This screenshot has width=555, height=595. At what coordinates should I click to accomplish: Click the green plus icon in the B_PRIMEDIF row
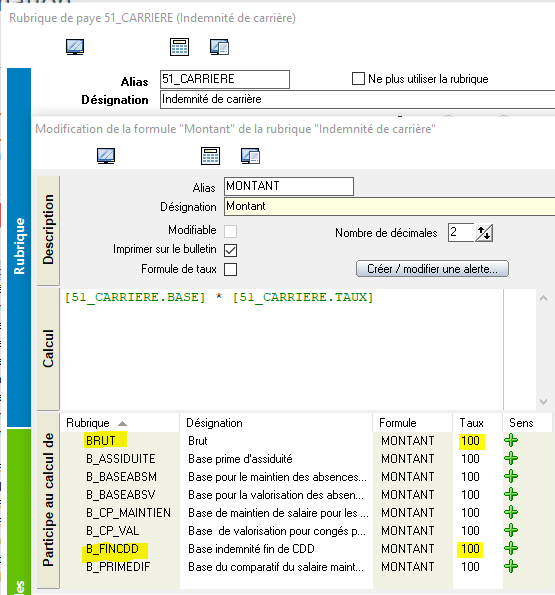click(x=511, y=567)
